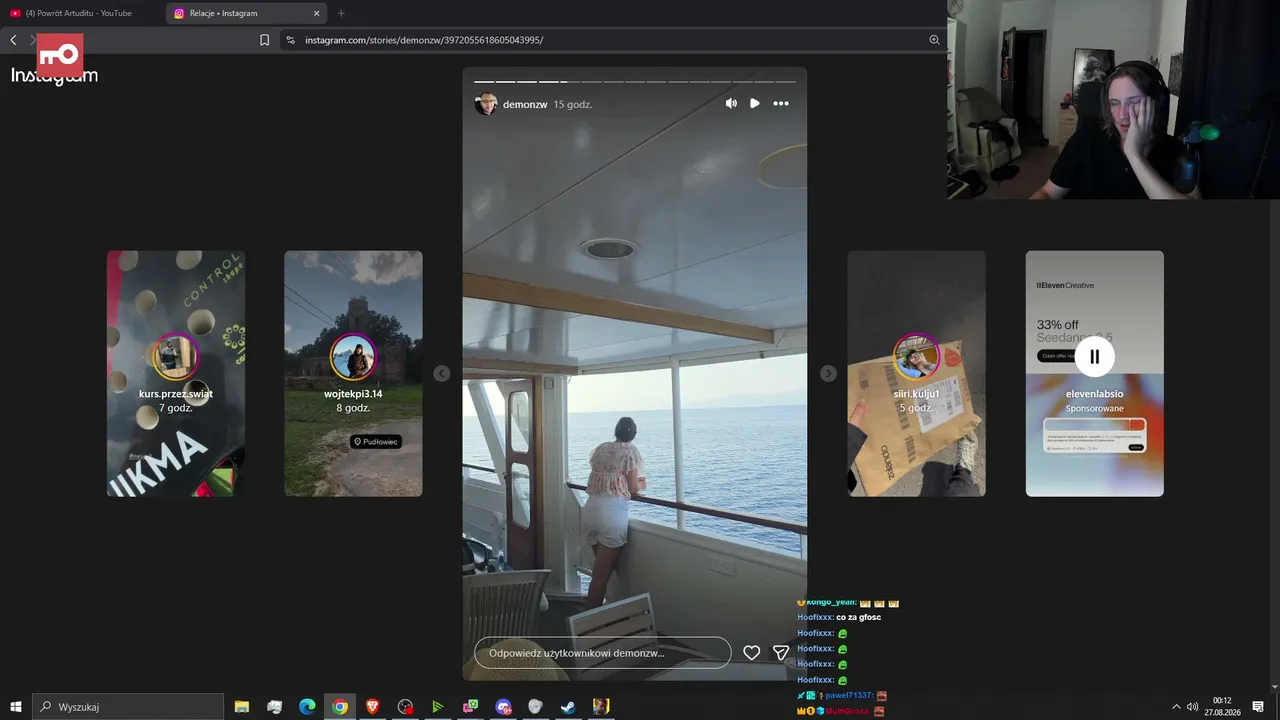The width and height of the screenshot is (1280, 720).
Task: Click the red password key overlay icon
Action: pyautogui.click(x=60, y=54)
